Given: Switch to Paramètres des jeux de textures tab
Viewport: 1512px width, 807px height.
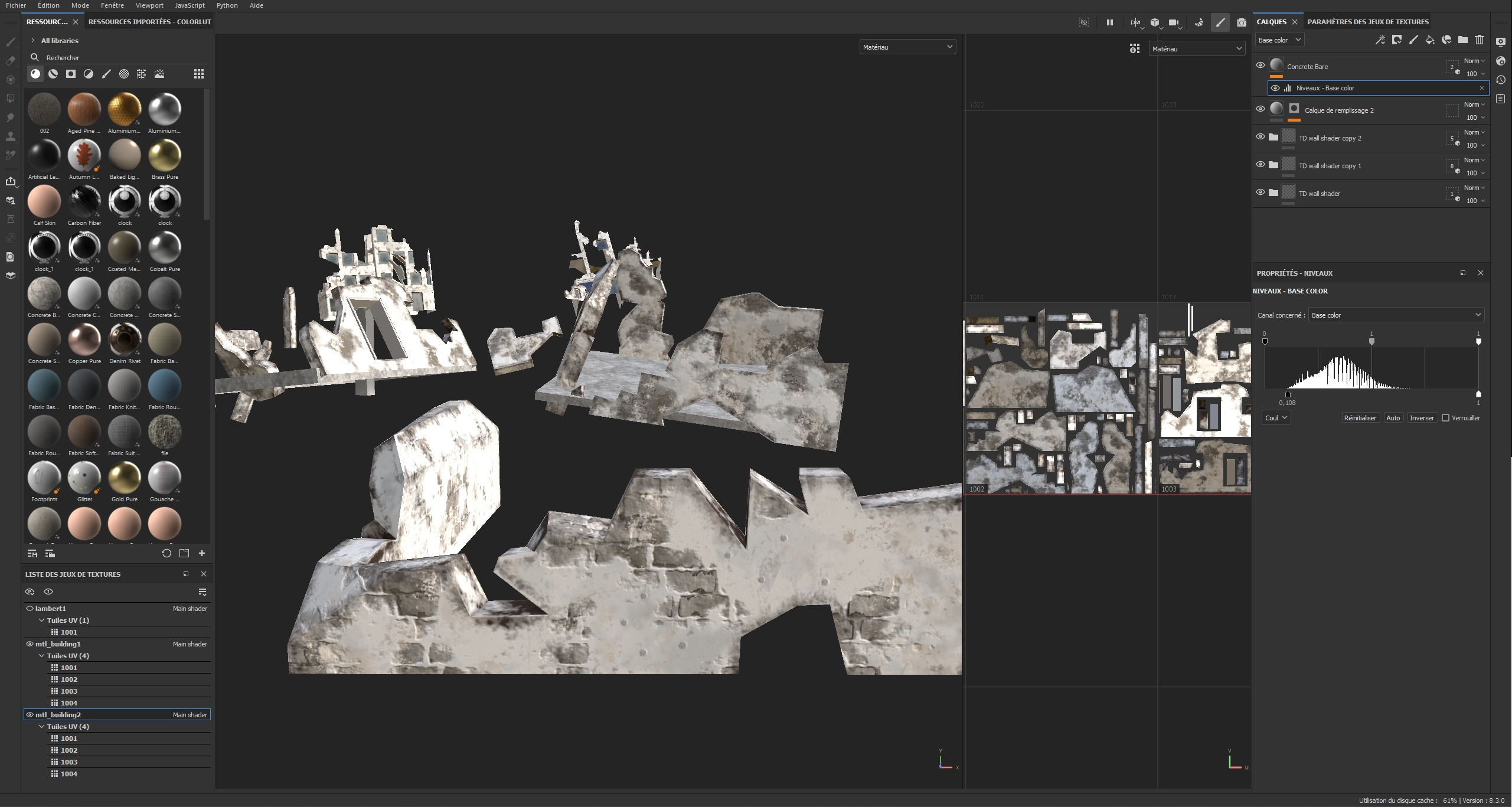Looking at the screenshot, I should pos(1367,22).
